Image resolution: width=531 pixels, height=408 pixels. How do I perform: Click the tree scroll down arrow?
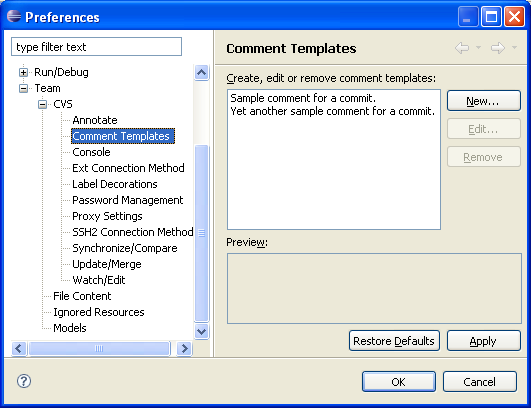(201, 331)
